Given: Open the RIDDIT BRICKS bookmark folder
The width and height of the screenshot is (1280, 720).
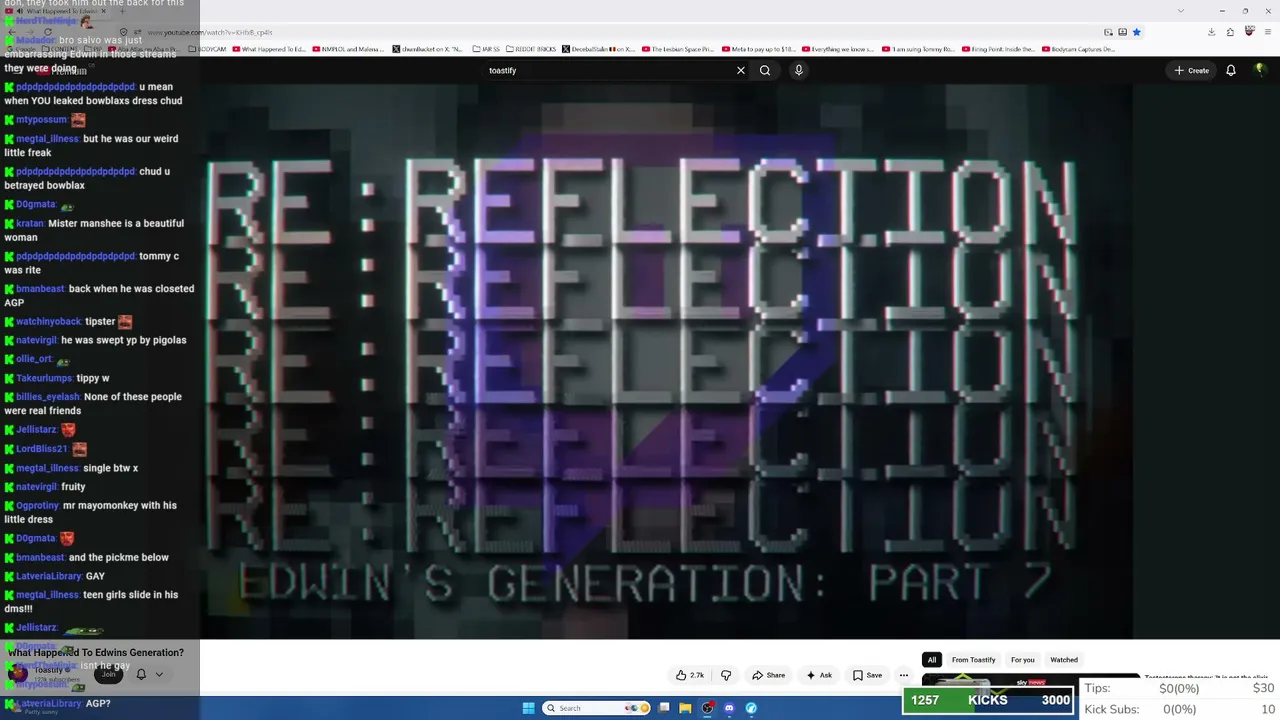Looking at the screenshot, I should (531, 49).
